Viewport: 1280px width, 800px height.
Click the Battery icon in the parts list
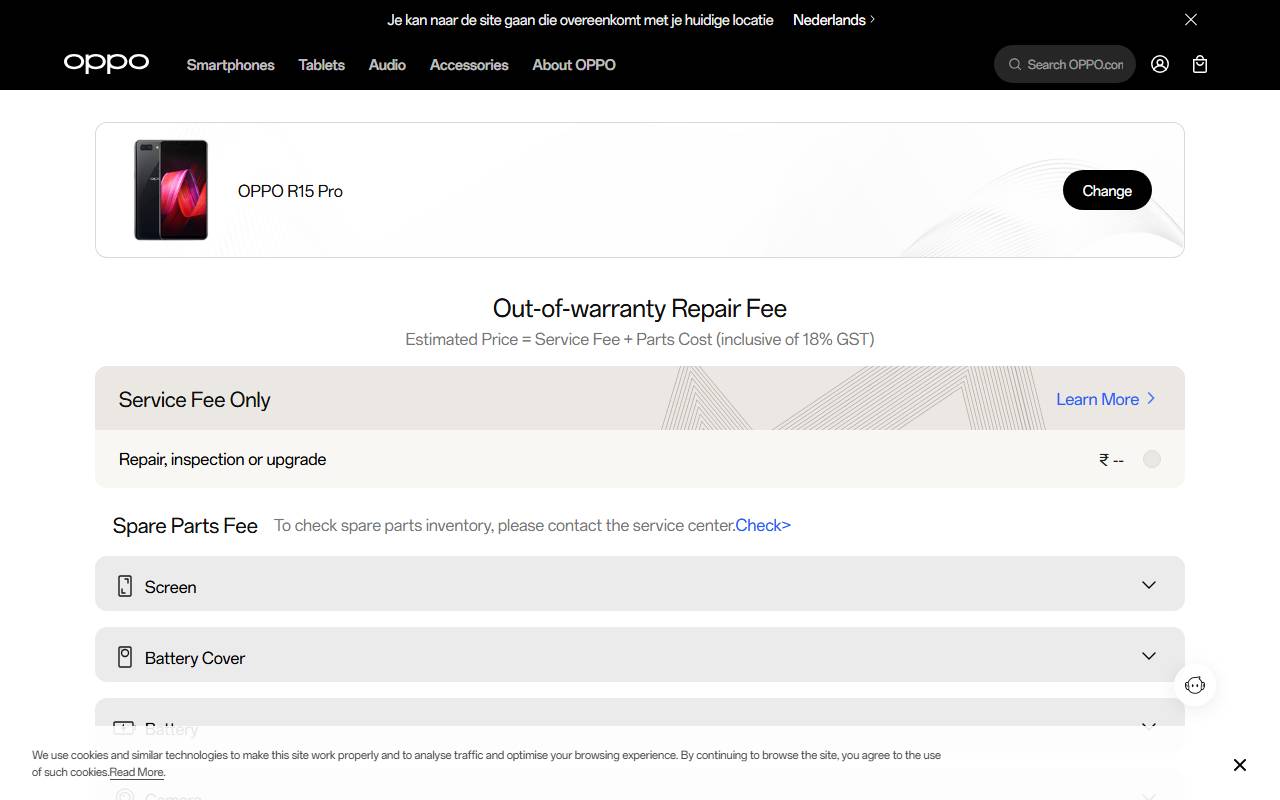coord(124,728)
